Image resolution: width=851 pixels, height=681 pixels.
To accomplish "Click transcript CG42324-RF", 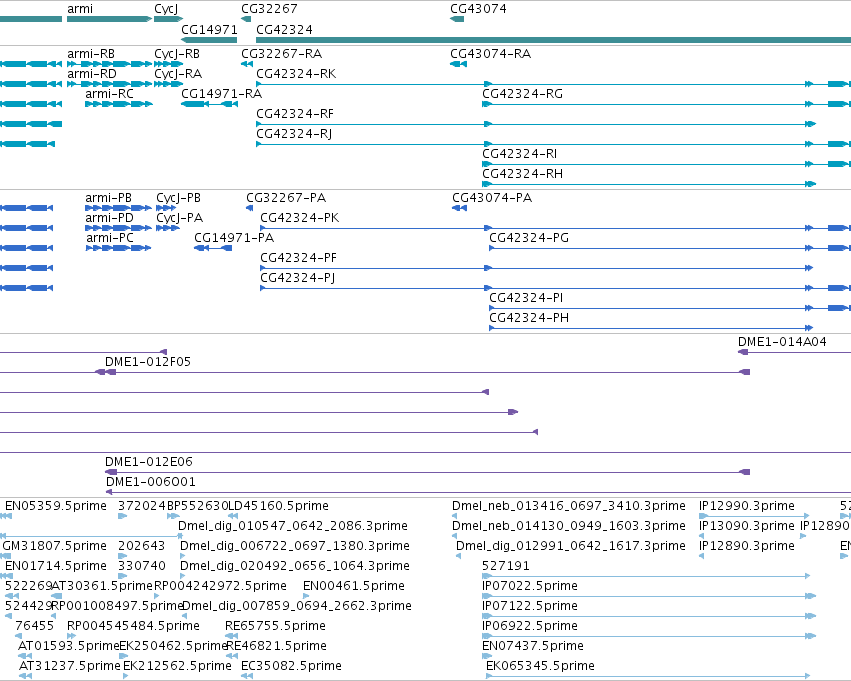I will 295,114.
